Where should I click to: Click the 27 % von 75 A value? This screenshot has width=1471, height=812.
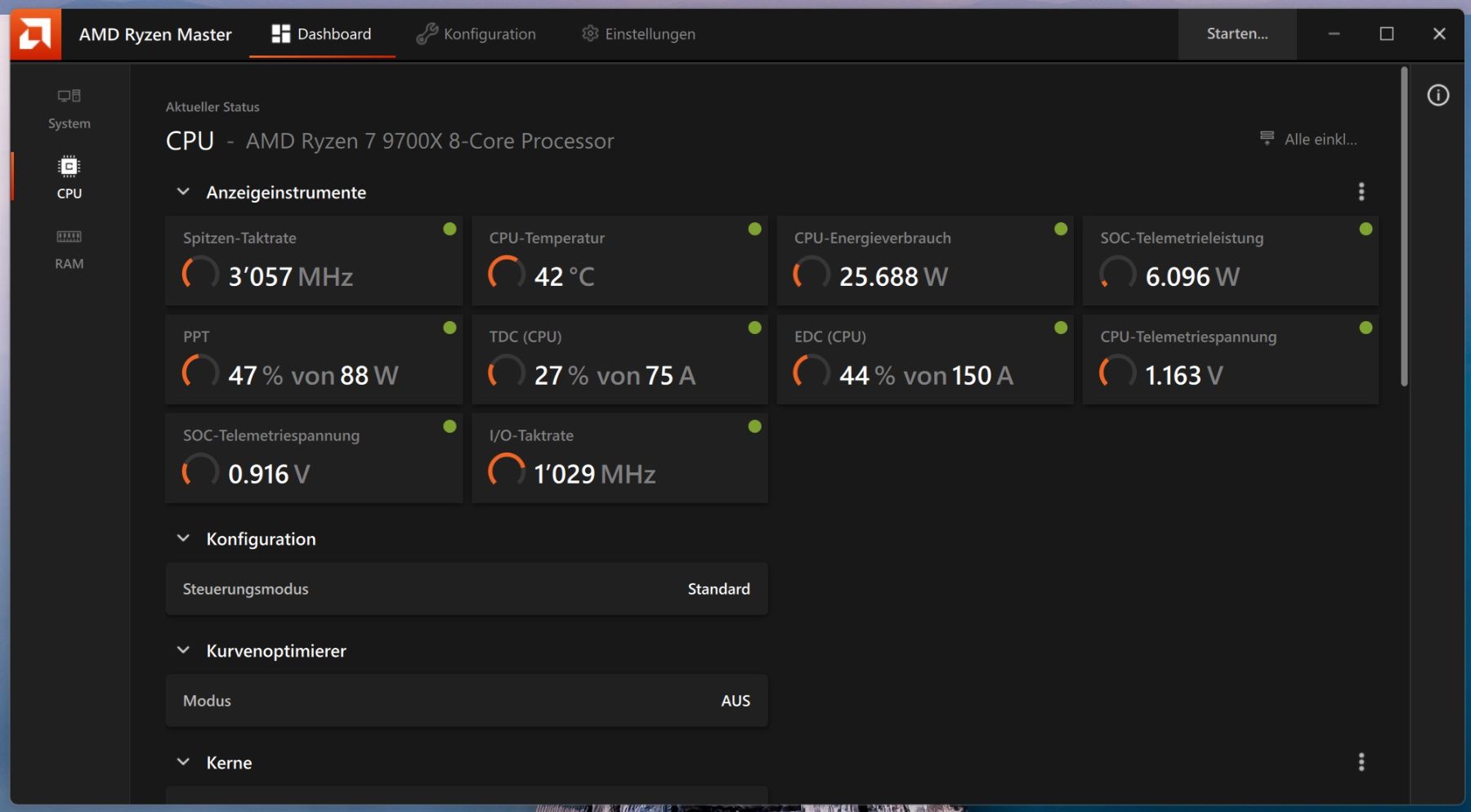[x=615, y=376]
